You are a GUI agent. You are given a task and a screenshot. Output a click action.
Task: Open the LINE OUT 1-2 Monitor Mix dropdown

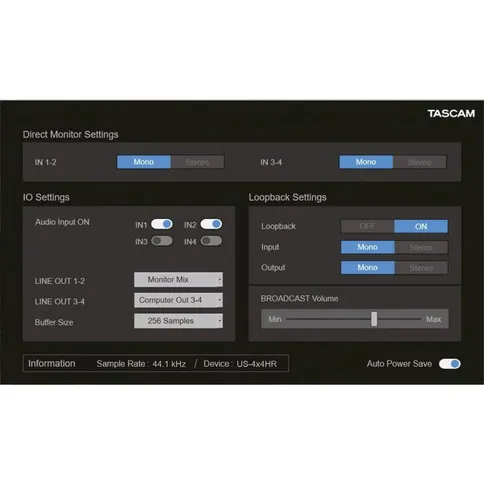(178, 279)
